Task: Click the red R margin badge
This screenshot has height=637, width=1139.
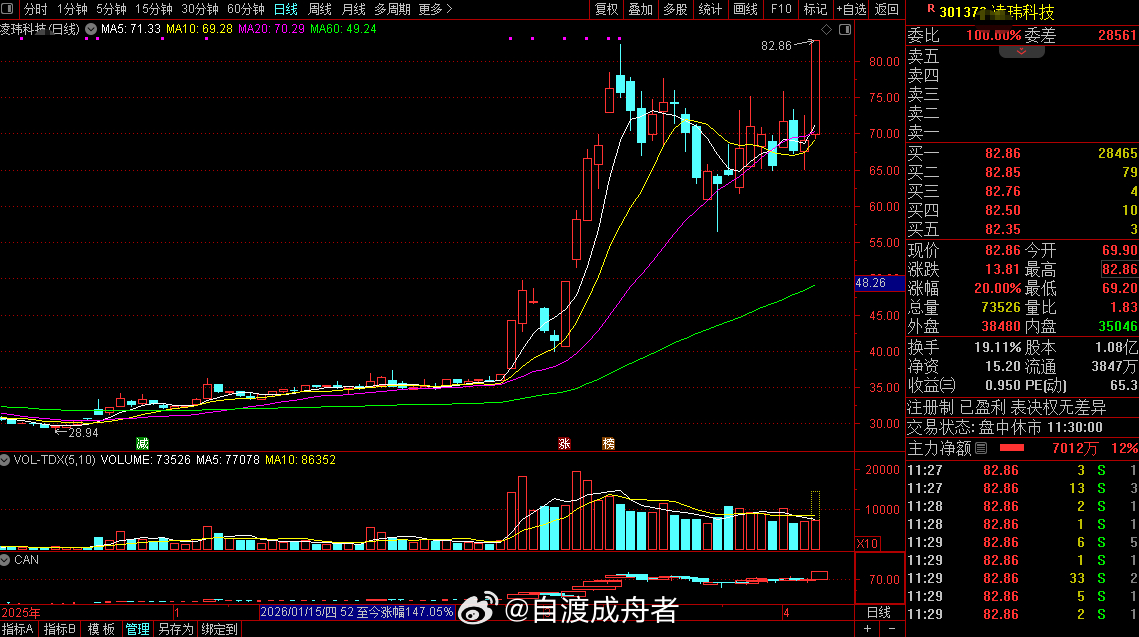Action: click(x=931, y=8)
